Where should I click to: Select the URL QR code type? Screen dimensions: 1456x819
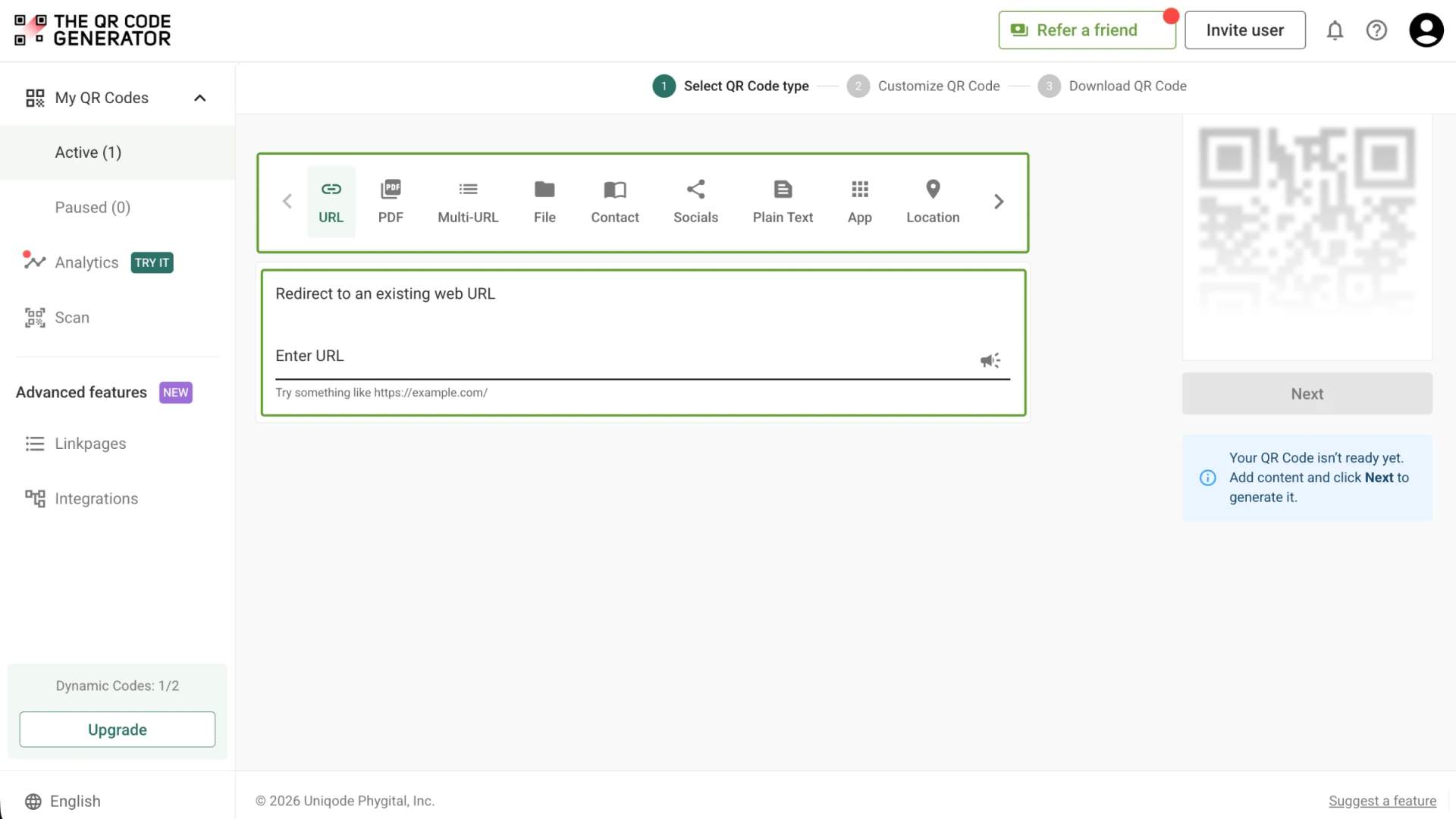tap(331, 202)
